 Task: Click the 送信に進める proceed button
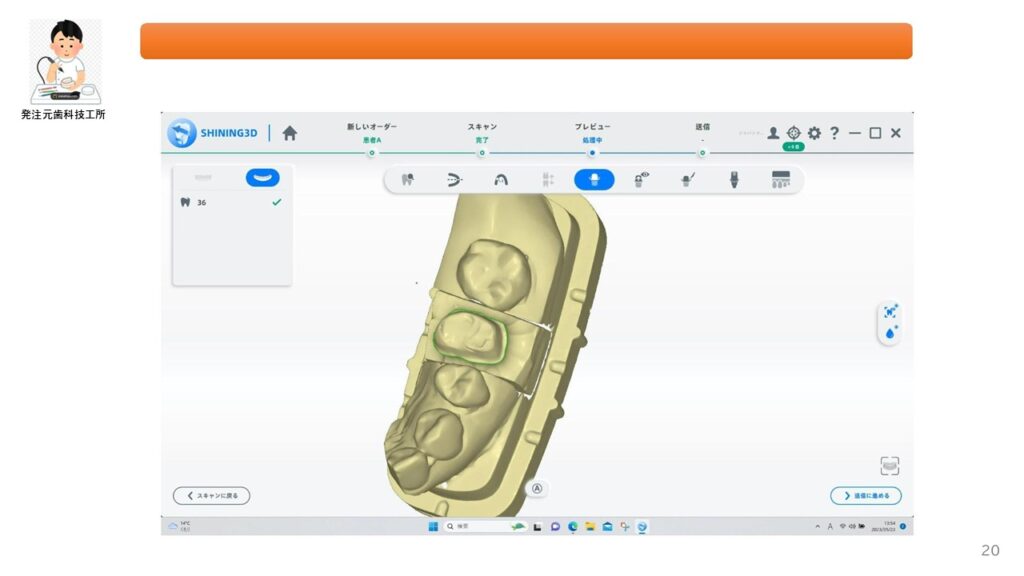865,496
